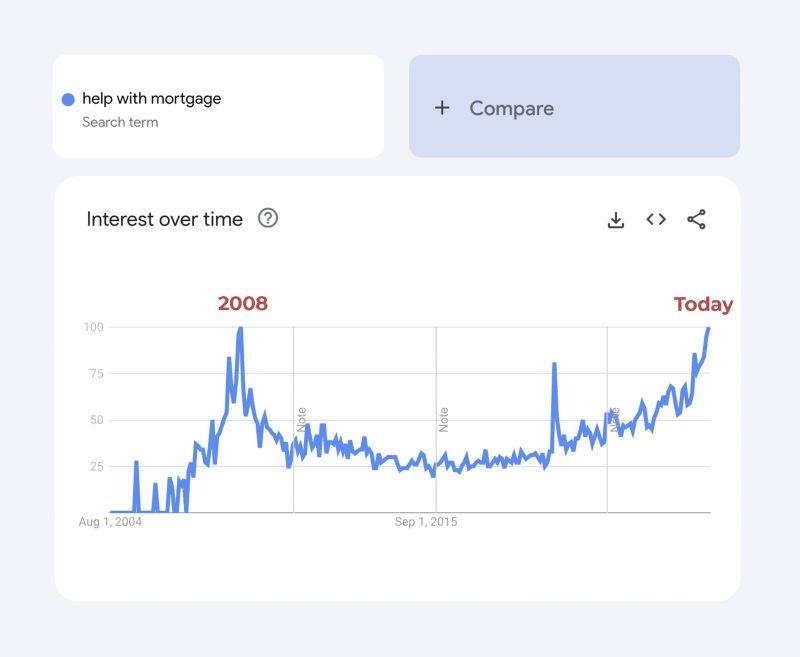Click the angle brackets embed icon
Image resolution: width=800 pixels, height=657 pixels.
(x=656, y=219)
